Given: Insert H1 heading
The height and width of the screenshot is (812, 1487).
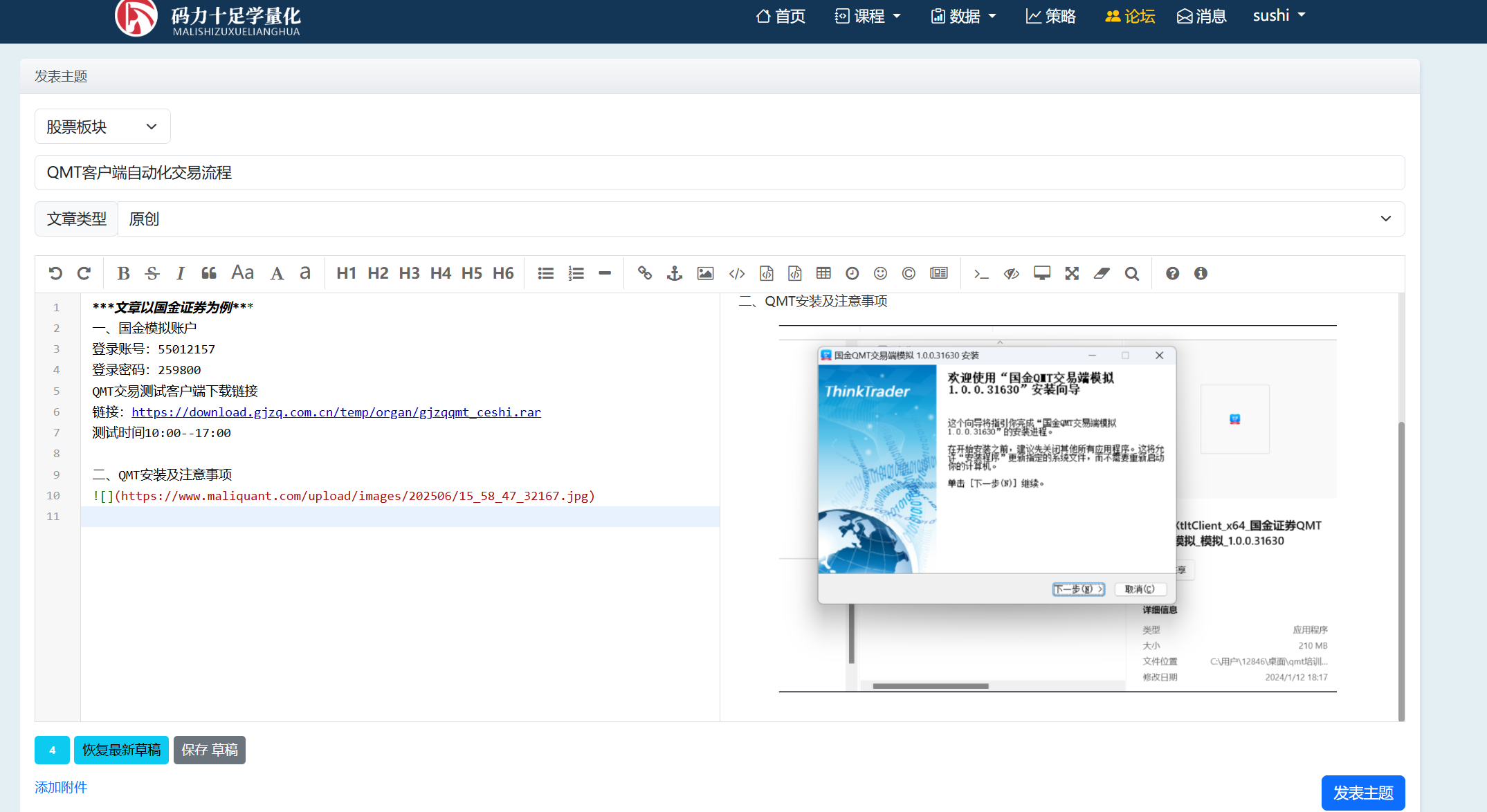Looking at the screenshot, I should pos(346,273).
